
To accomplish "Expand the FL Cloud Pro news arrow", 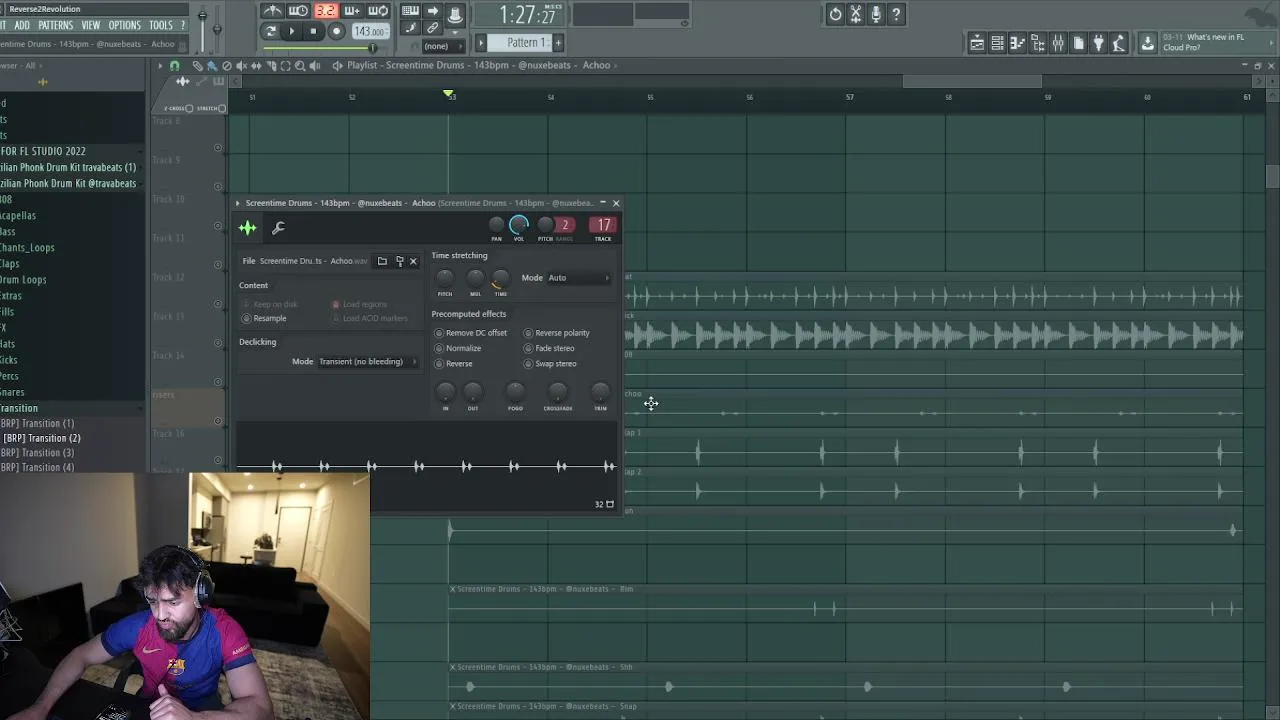I will coord(1271,43).
